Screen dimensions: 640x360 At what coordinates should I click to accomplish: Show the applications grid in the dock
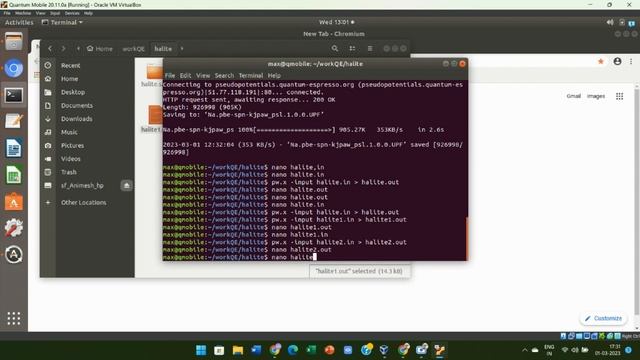(x=13, y=318)
